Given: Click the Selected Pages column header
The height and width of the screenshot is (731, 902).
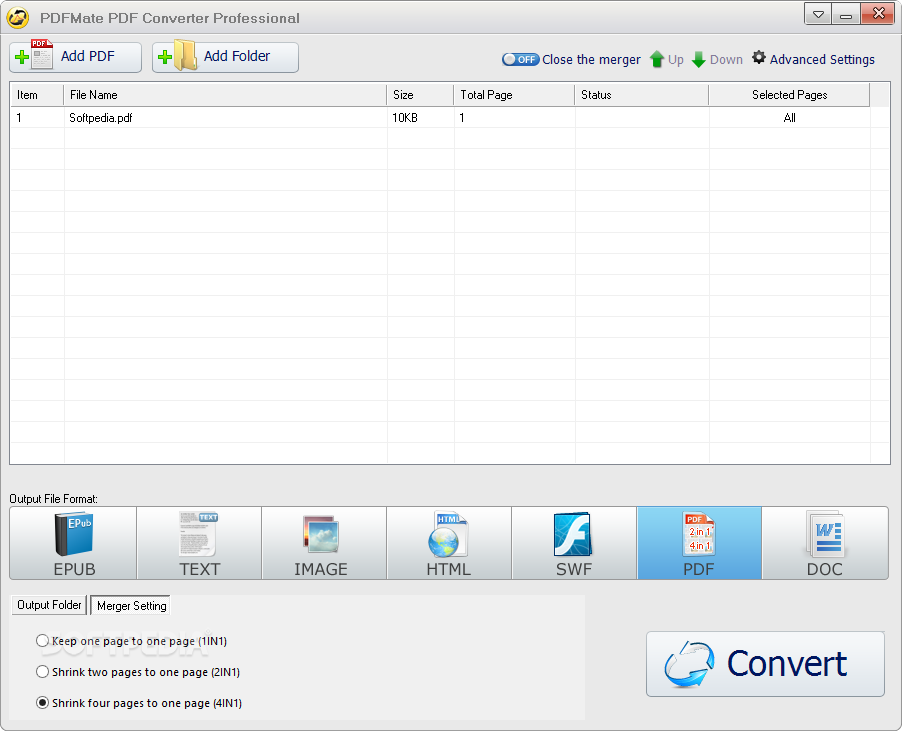Looking at the screenshot, I should (789, 95).
